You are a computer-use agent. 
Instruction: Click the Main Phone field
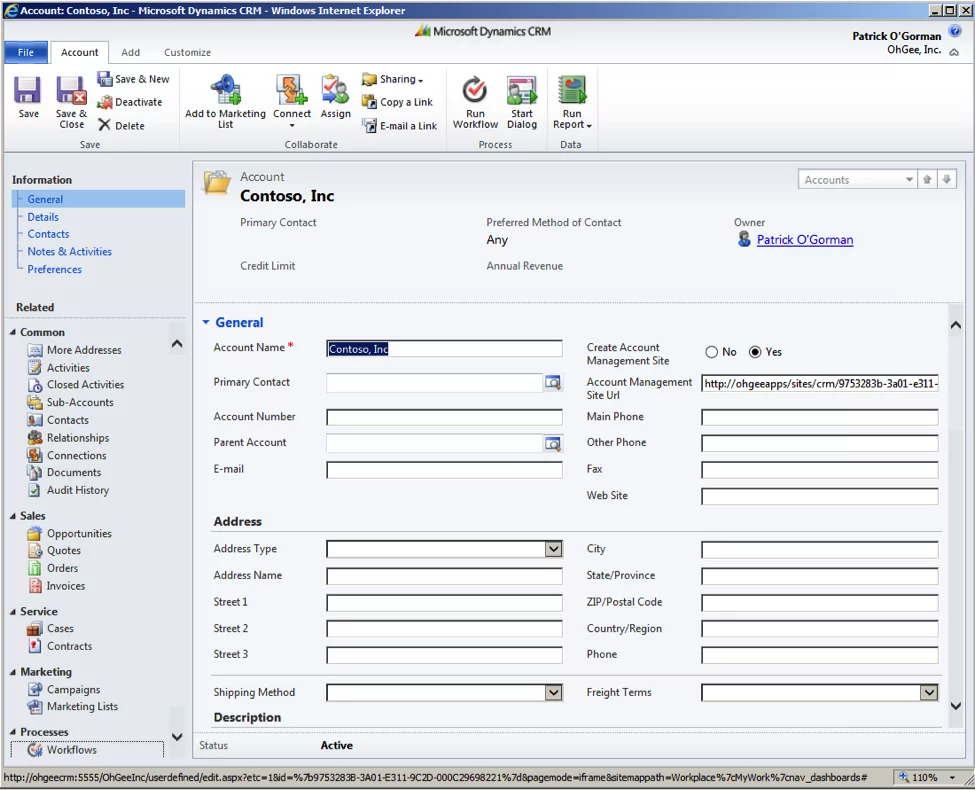pyautogui.click(x=820, y=417)
